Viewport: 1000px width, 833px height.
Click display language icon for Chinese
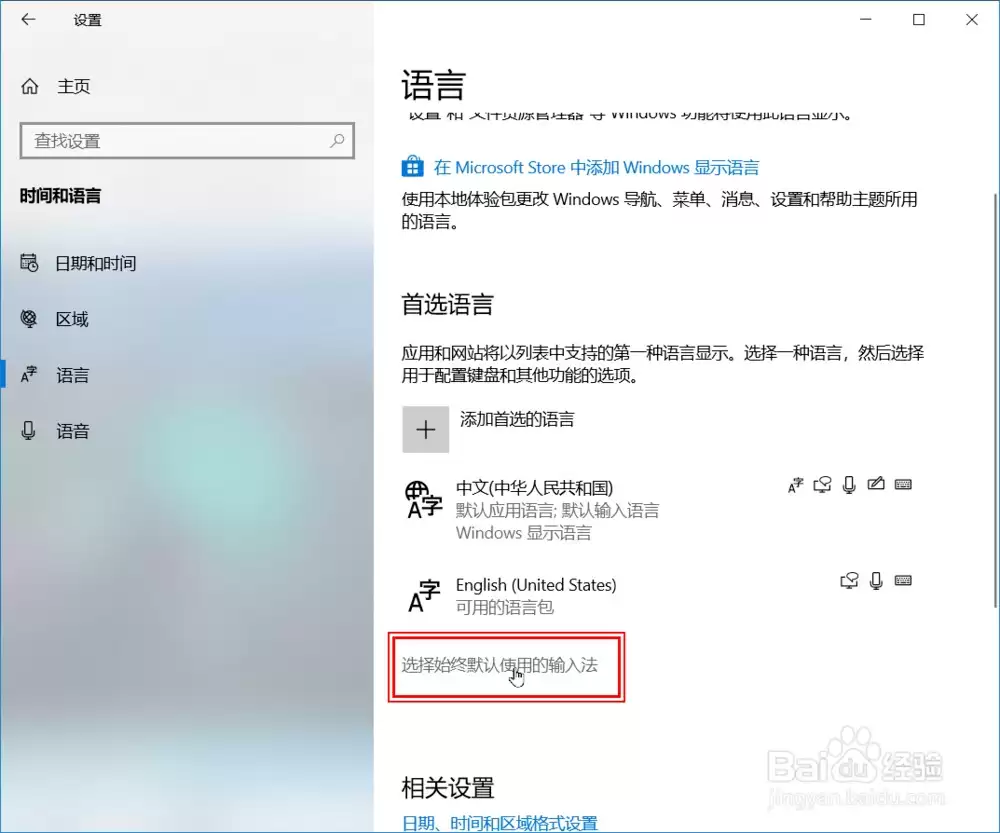pyautogui.click(x=795, y=485)
